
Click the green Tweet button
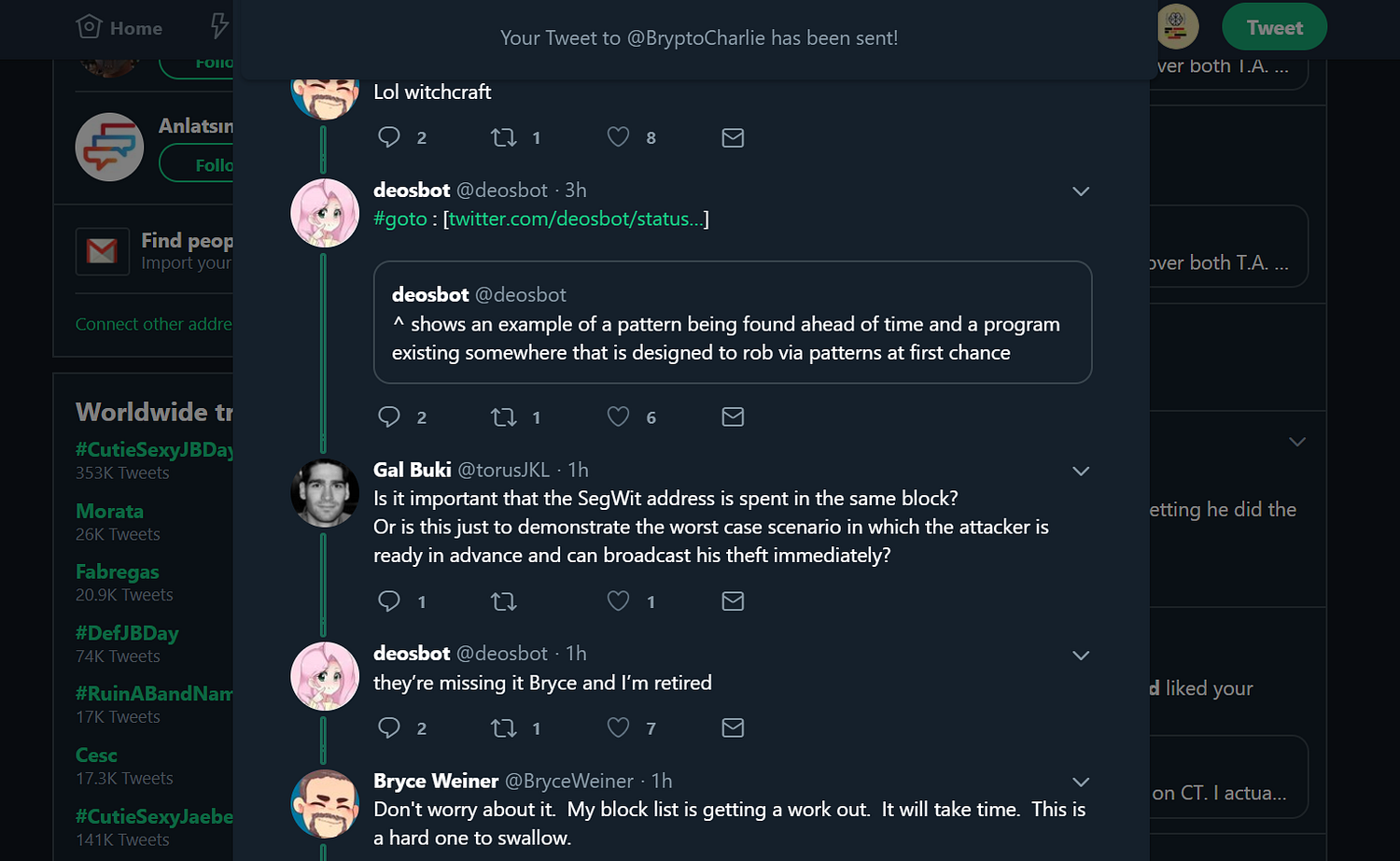[x=1274, y=28]
